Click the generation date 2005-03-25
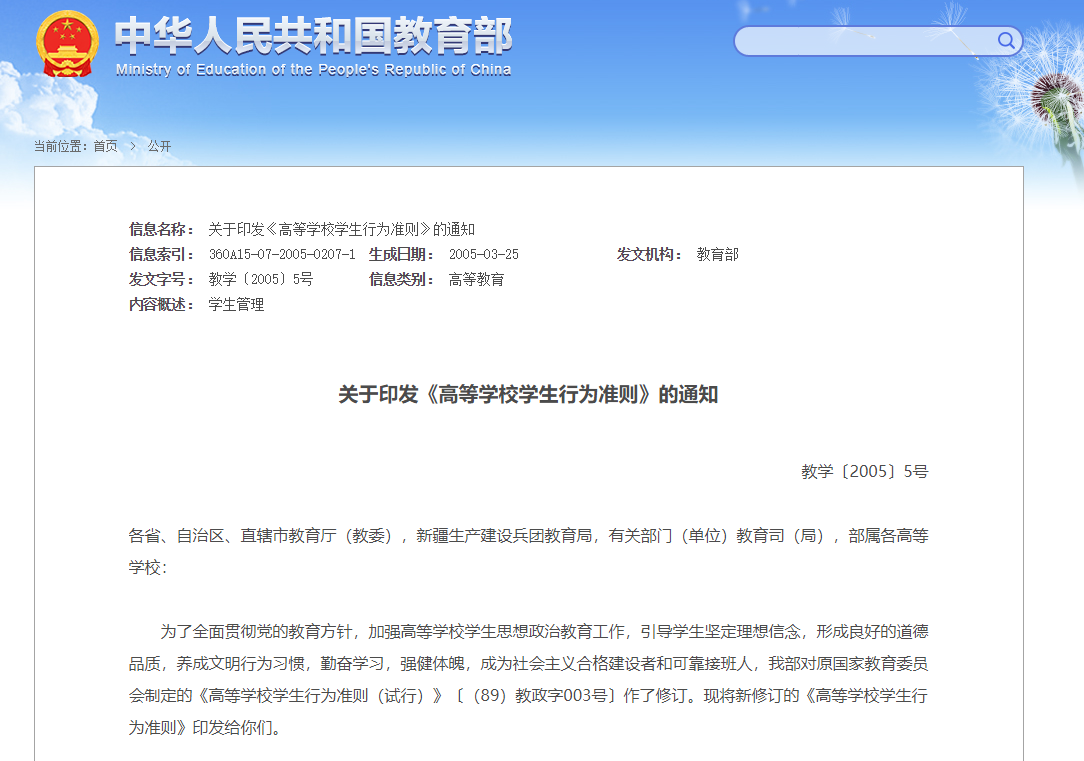This screenshot has height=761, width=1084. coord(483,254)
